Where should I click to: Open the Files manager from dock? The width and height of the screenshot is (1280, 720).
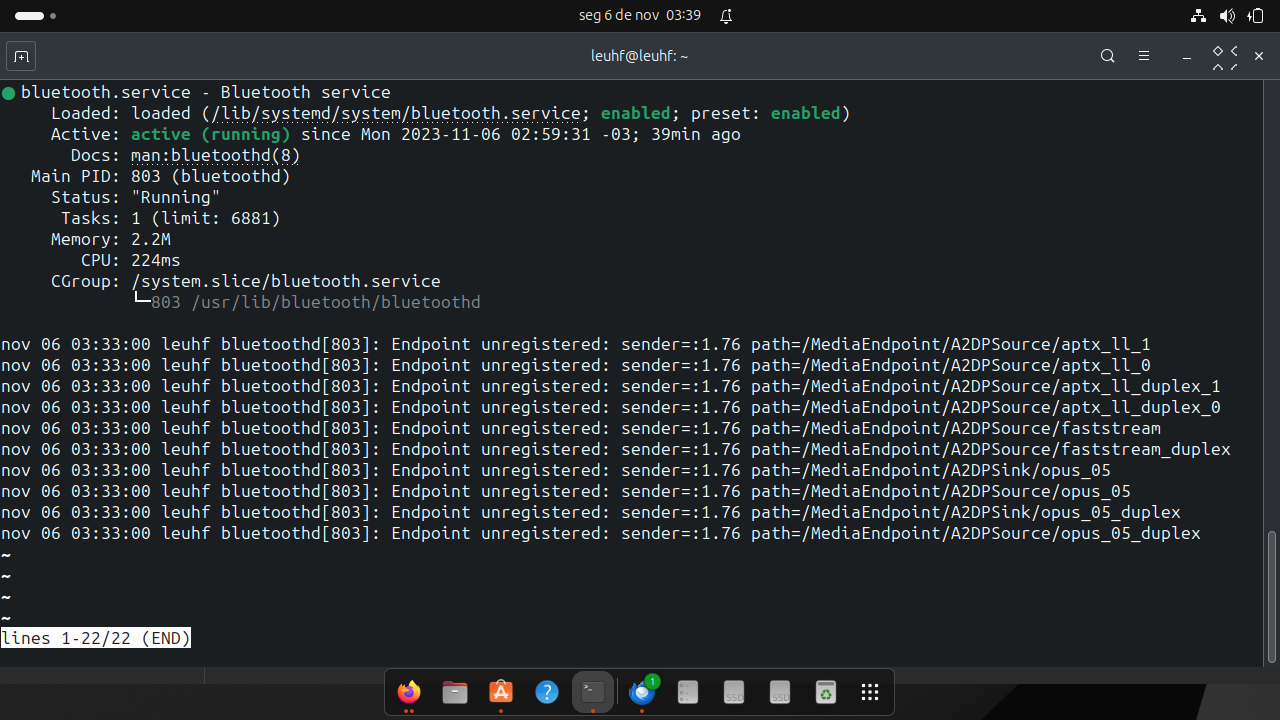tap(455, 692)
